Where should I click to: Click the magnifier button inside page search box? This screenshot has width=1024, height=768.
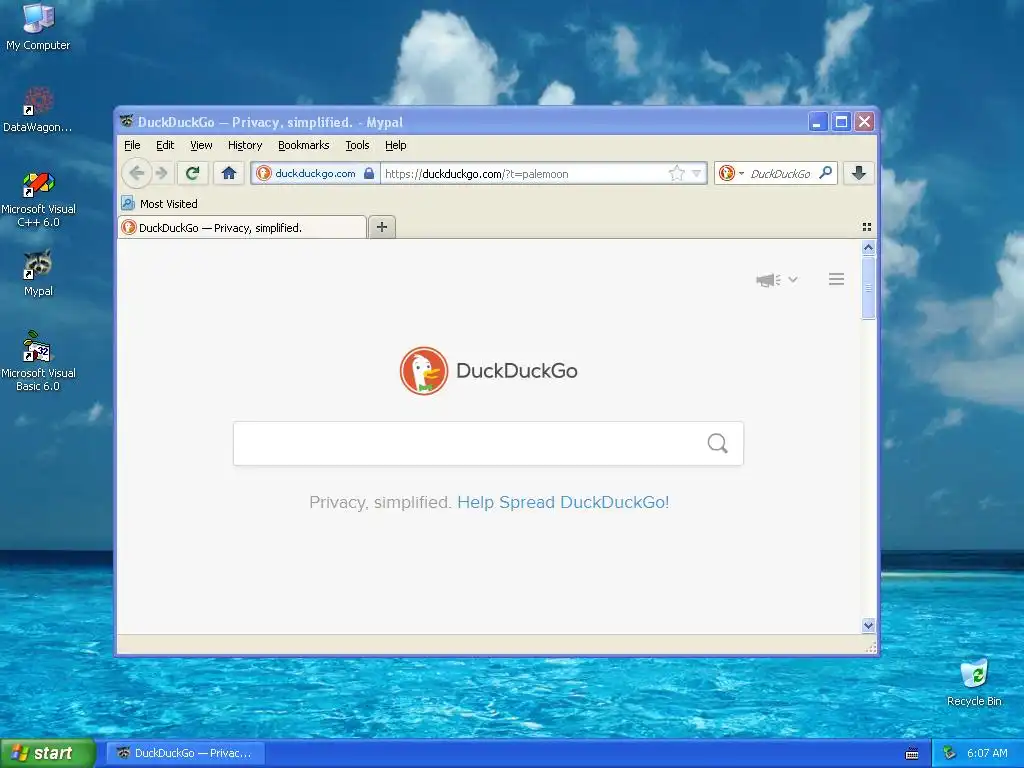[x=717, y=443]
